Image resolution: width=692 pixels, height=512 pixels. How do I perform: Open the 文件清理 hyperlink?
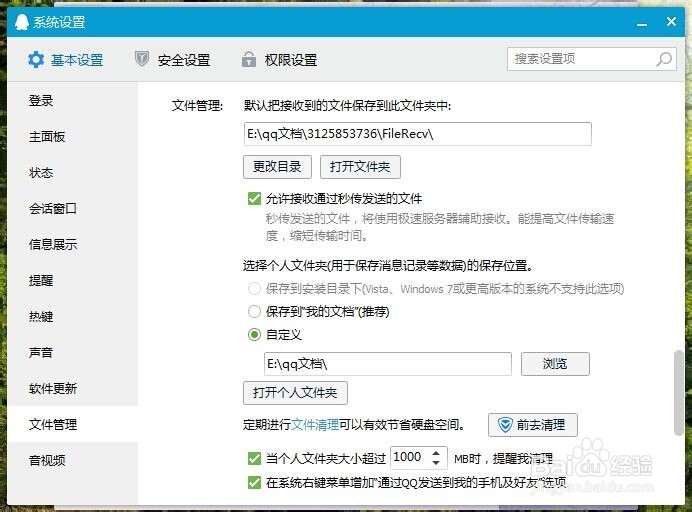click(x=315, y=425)
